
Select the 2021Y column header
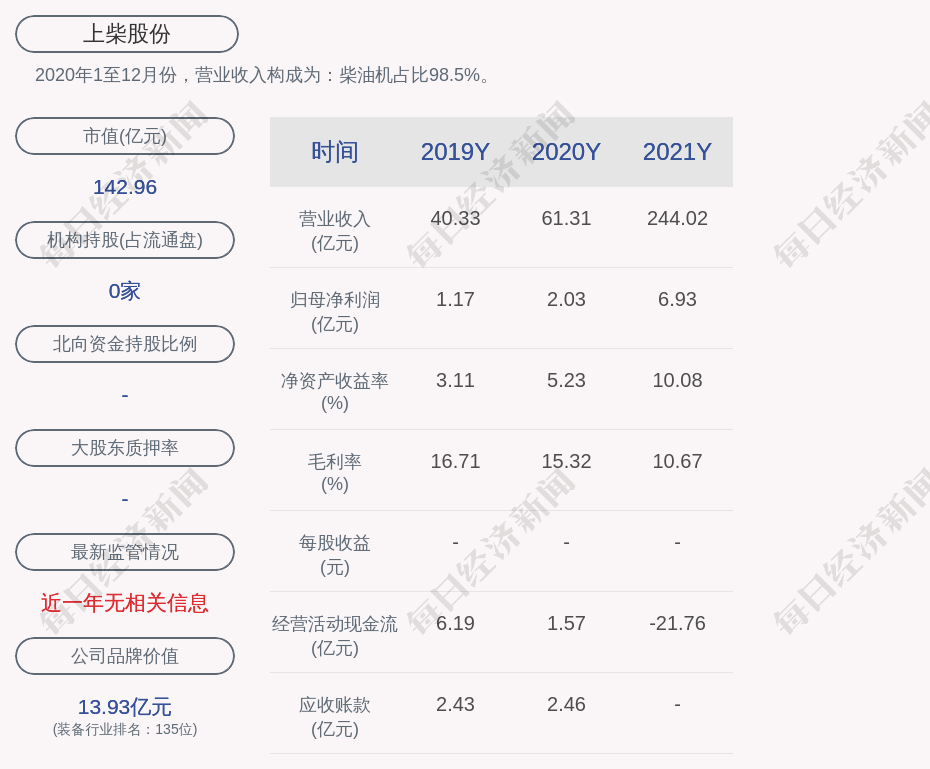[x=677, y=152]
